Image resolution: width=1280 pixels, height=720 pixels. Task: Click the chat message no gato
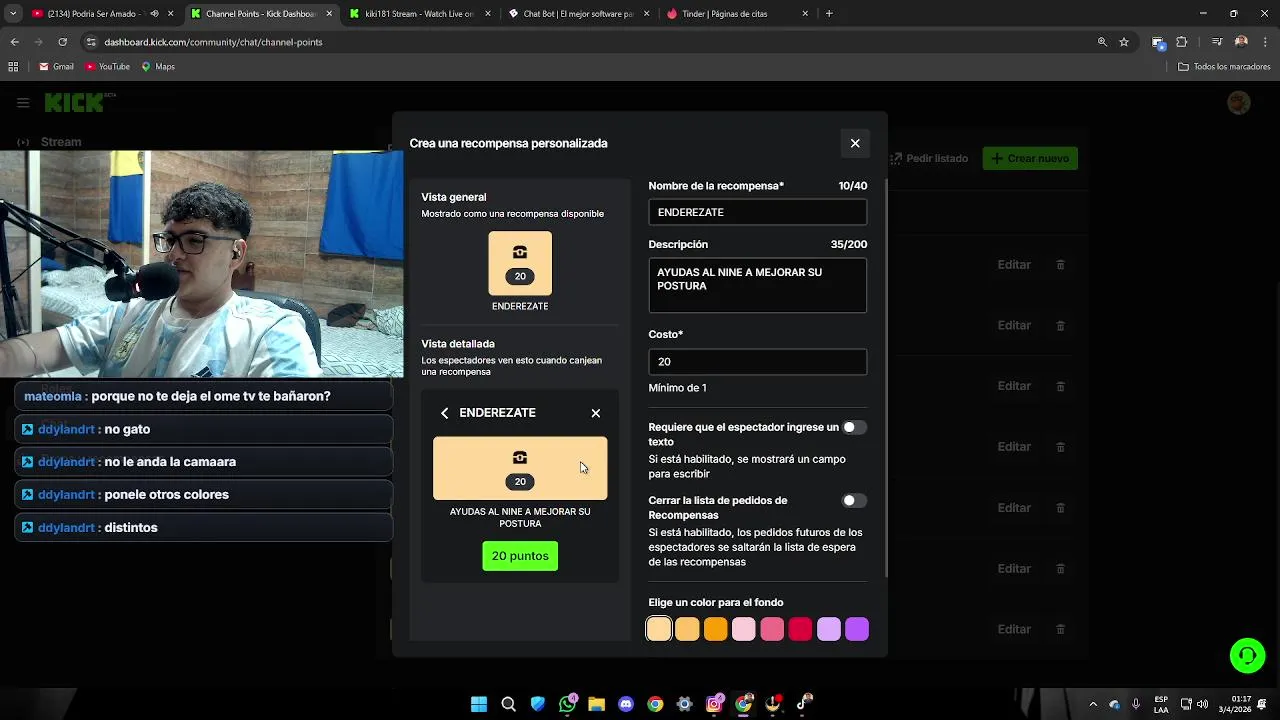point(204,429)
